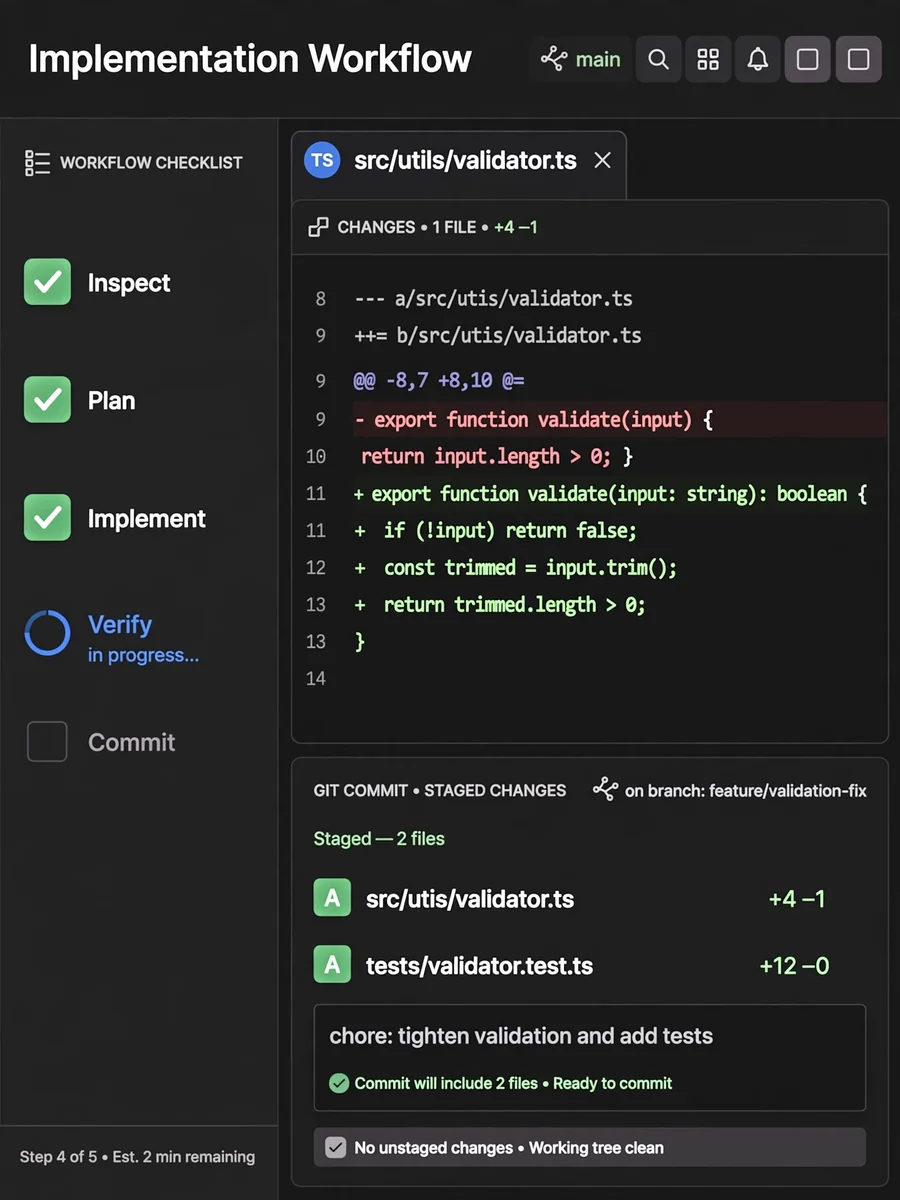Click the 'on branch: feature/validation-fix' label
The width and height of the screenshot is (900, 1200).
746,791
